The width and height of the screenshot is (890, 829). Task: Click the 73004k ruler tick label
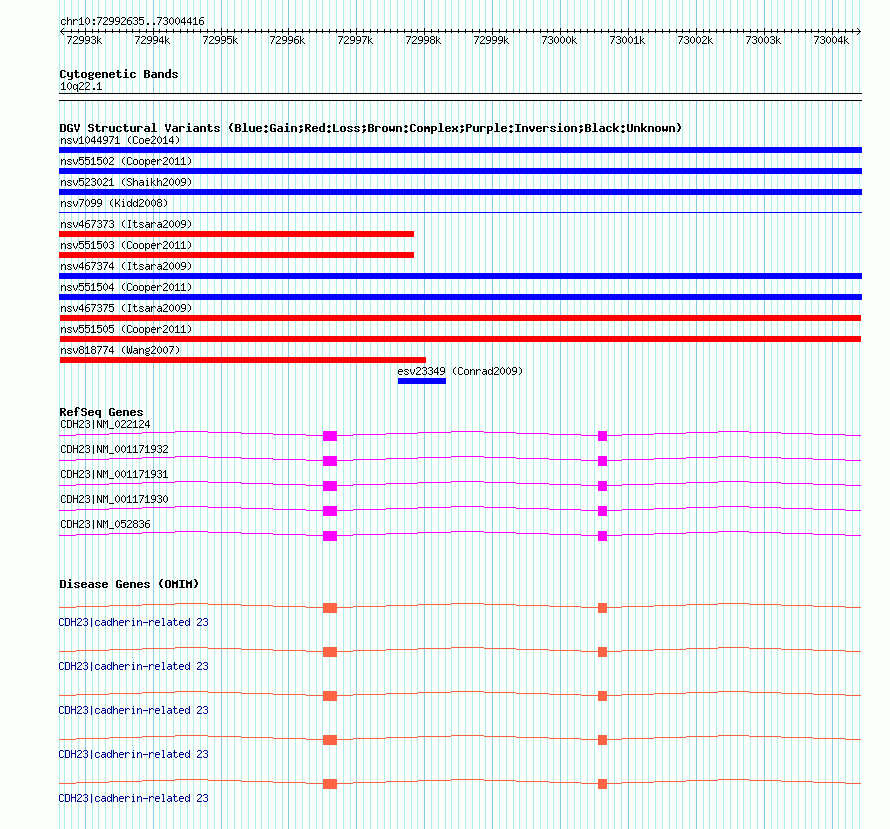tap(831, 40)
